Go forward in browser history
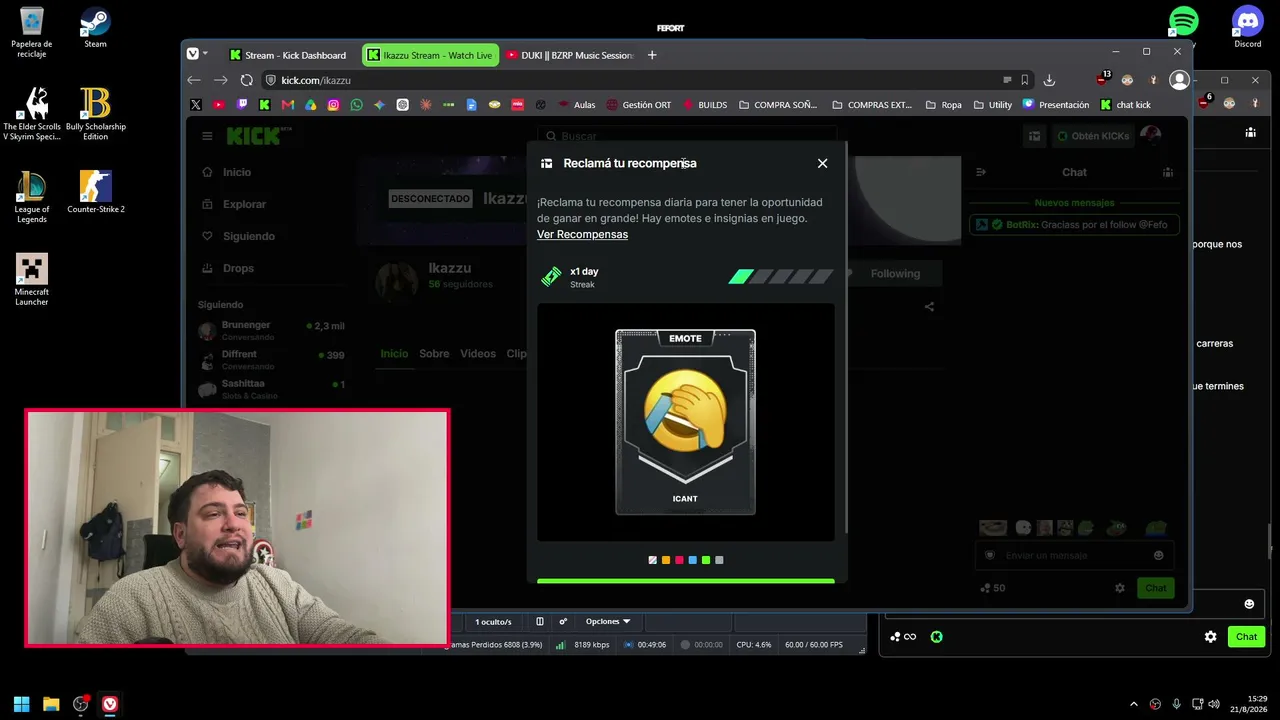The height and width of the screenshot is (720, 1280). (220, 80)
